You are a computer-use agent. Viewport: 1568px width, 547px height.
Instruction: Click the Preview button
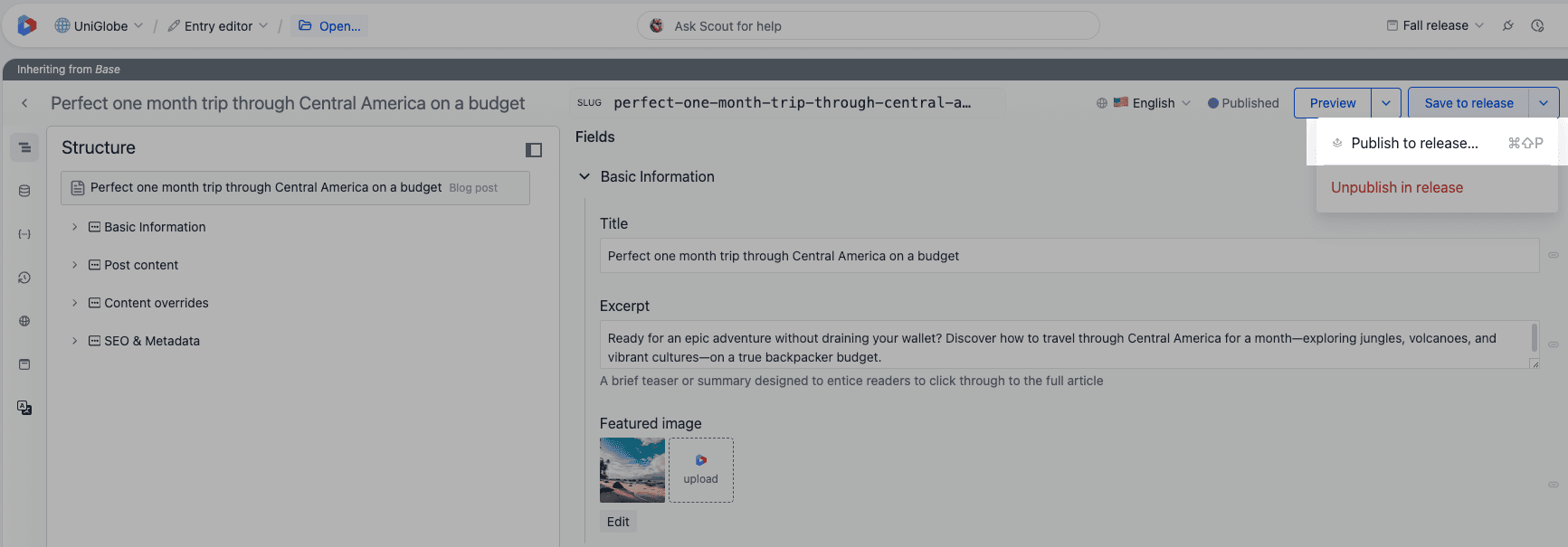(1333, 103)
